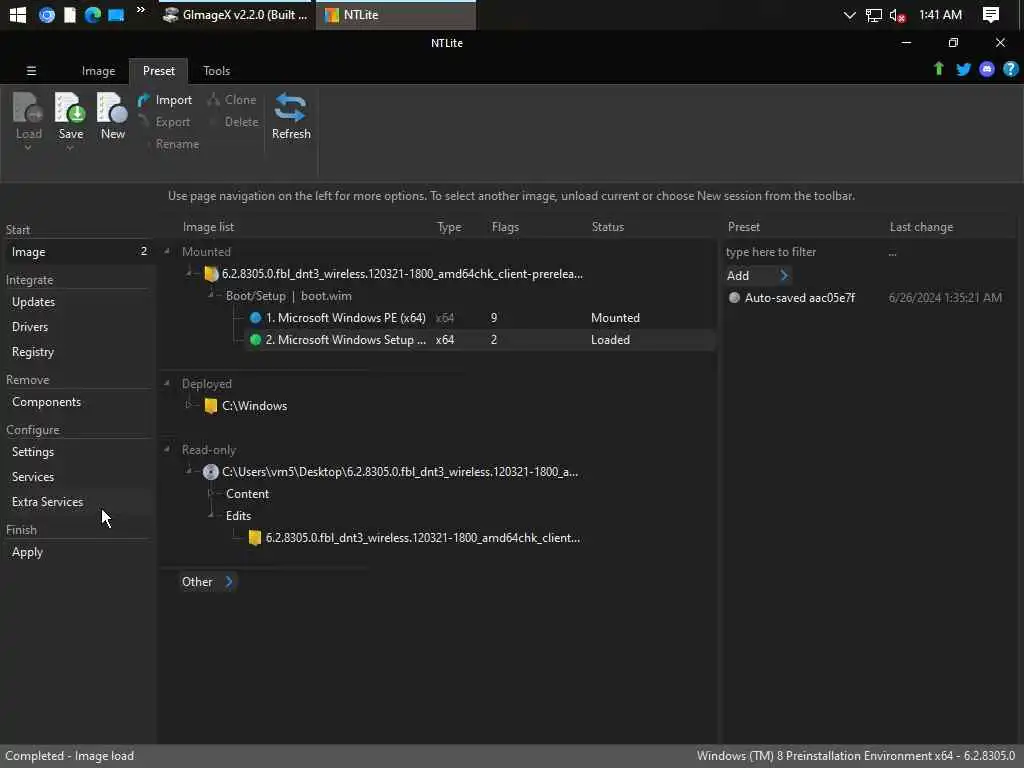Collapse the Read-only group
Screen dimensions: 1024x768
click(167, 449)
